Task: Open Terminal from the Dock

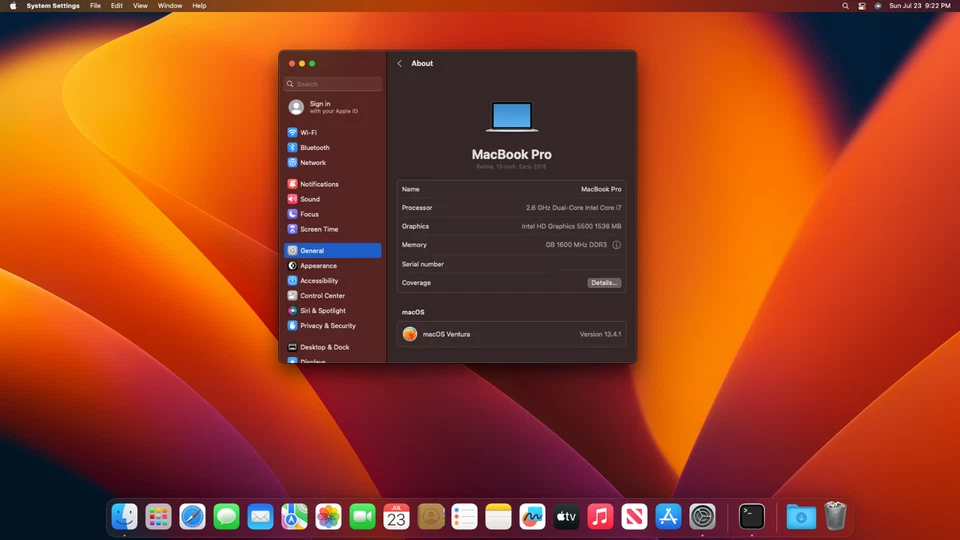Action: tap(752, 517)
